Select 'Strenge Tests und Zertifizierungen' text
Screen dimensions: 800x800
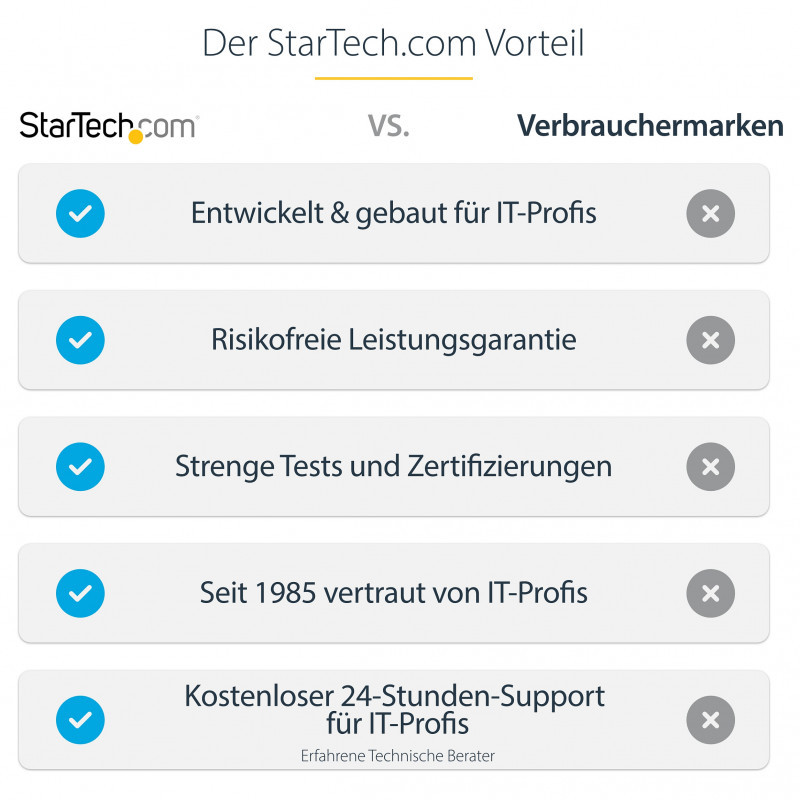(393, 466)
